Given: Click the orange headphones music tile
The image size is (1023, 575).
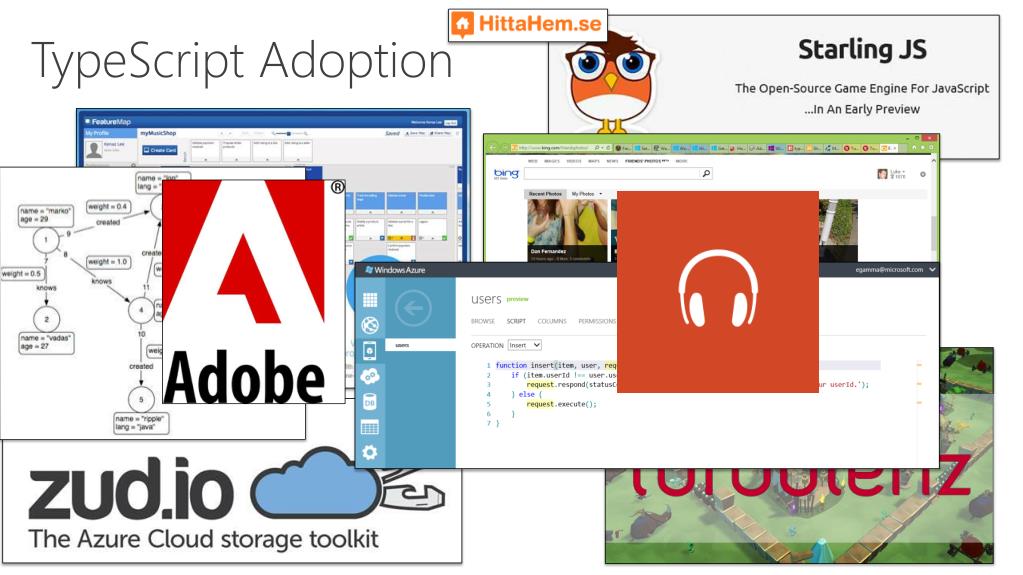Looking at the screenshot, I should coord(718,292).
